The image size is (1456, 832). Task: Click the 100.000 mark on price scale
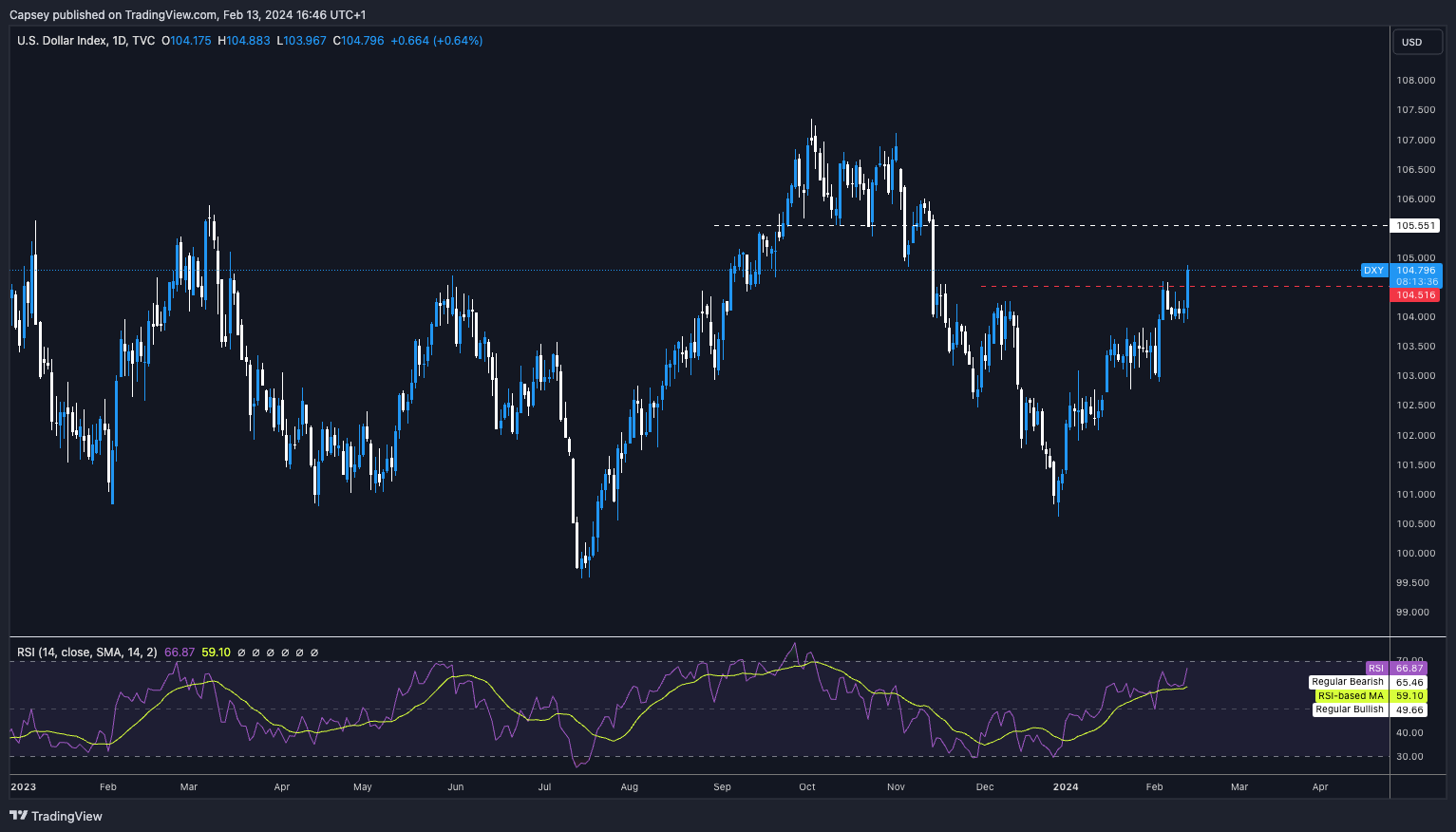1415,554
